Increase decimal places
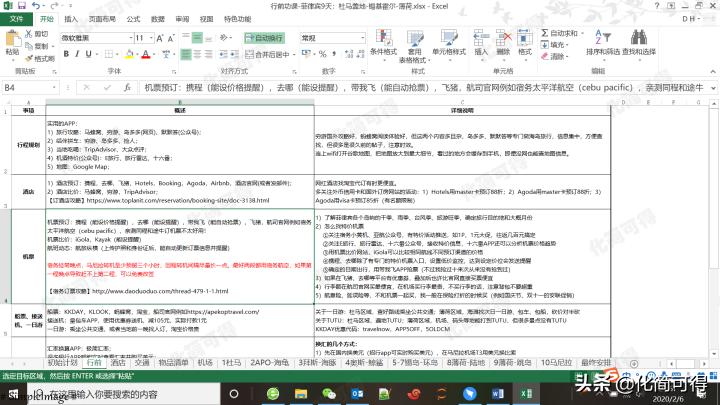This screenshot has width=720, height=405. (x=349, y=54)
